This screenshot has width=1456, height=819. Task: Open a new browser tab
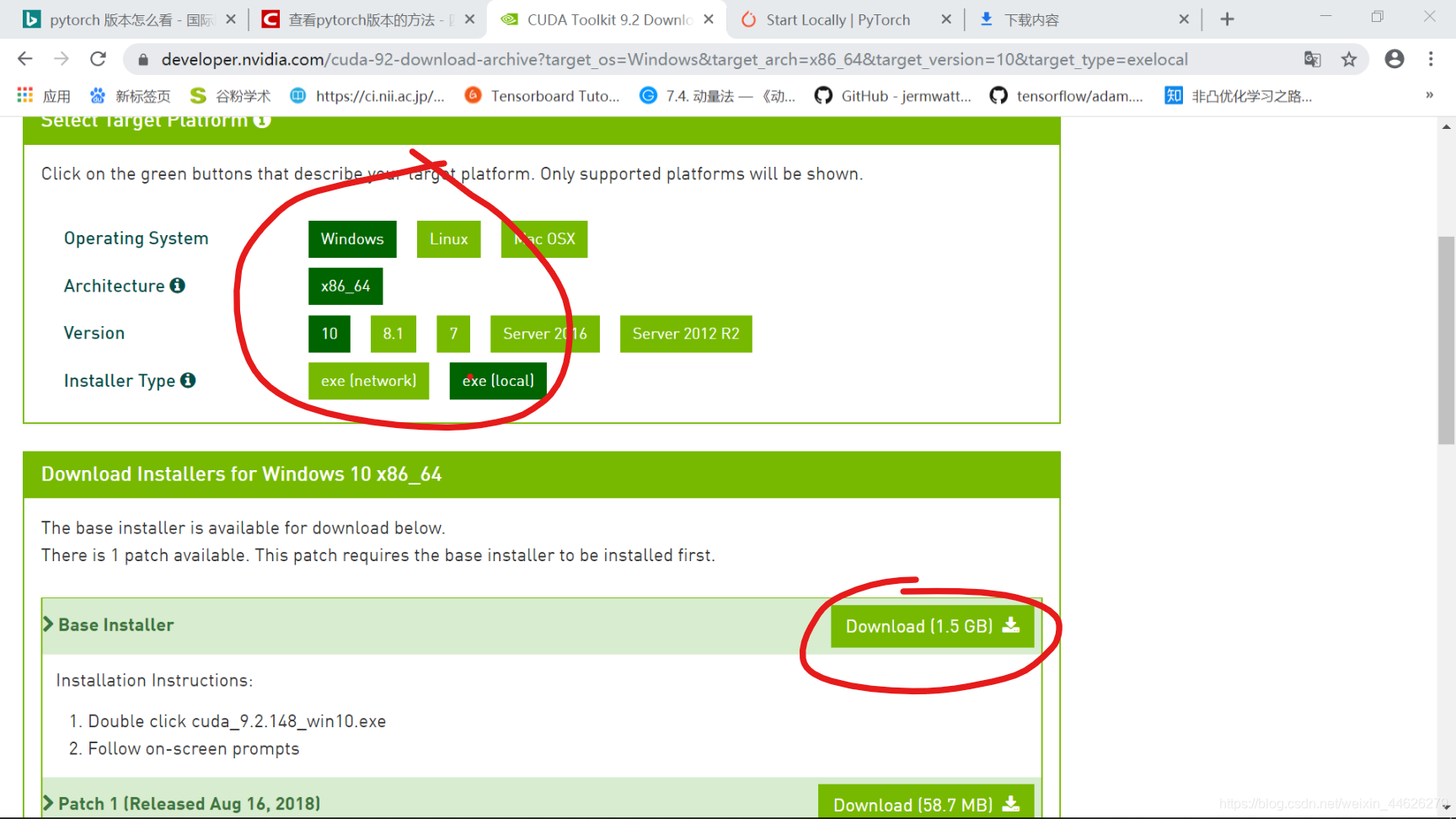(x=1227, y=19)
